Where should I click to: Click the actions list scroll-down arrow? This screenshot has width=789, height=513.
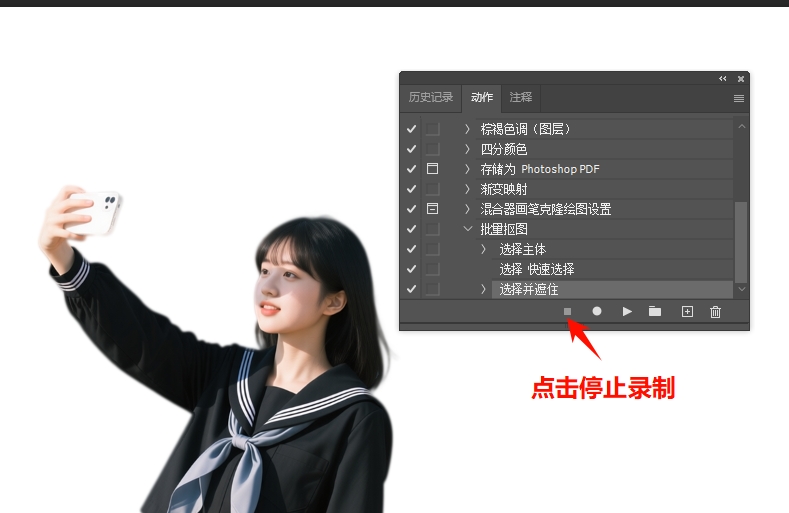click(x=741, y=289)
